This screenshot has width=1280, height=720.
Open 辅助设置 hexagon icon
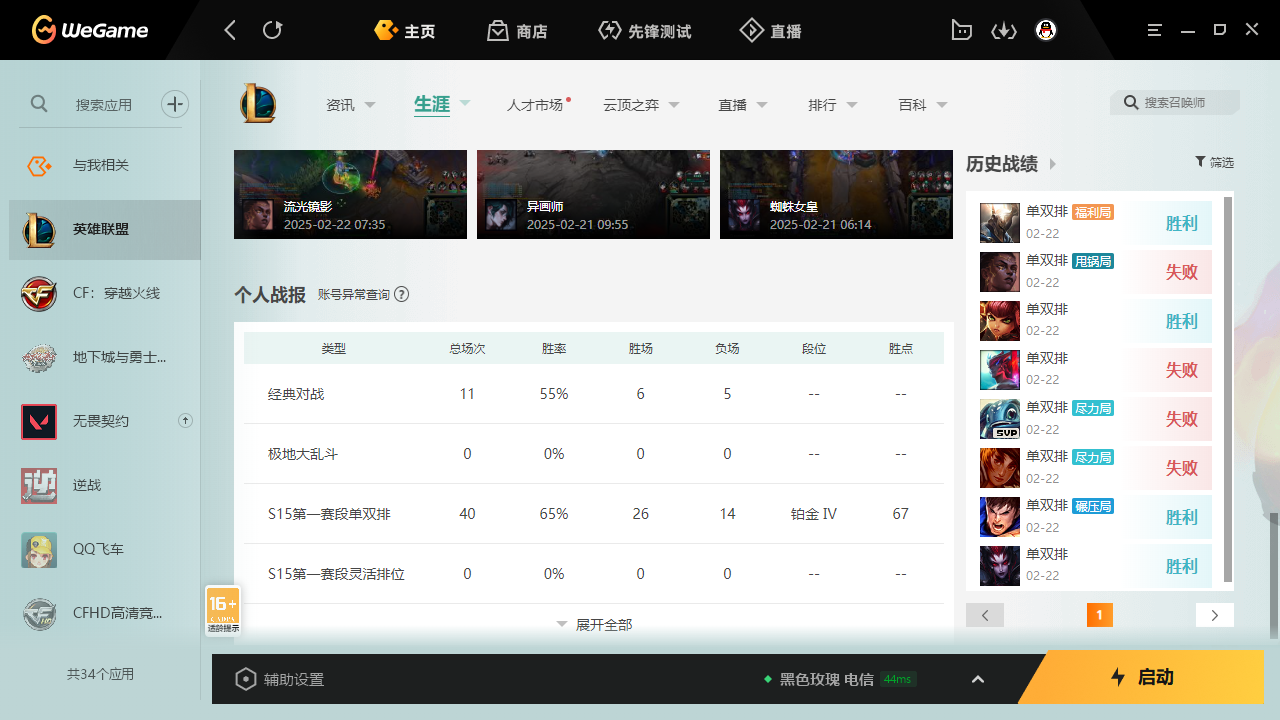click(x=246, y=679)
